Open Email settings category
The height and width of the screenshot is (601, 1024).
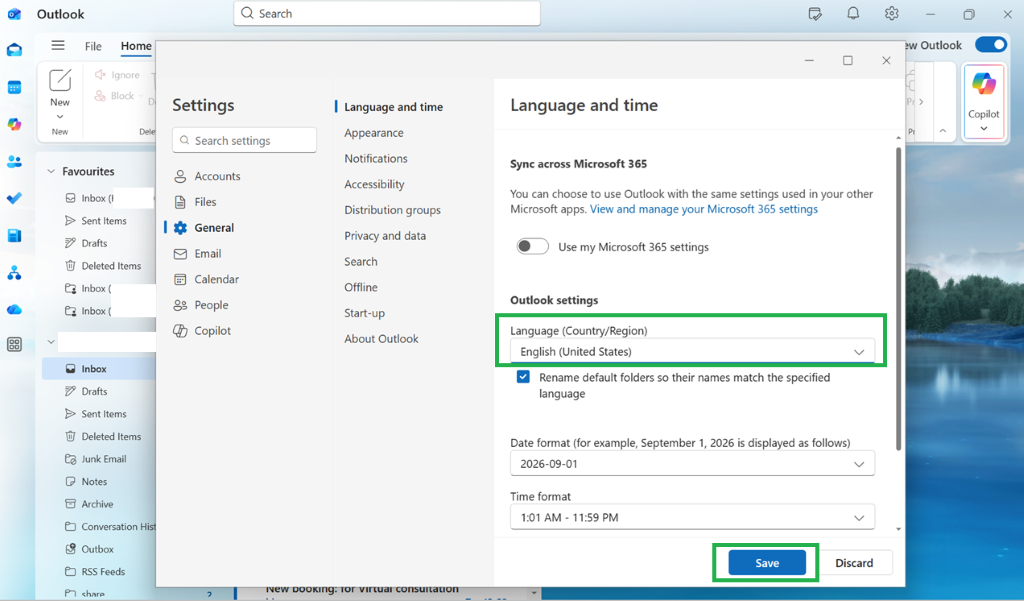point(197,253)
